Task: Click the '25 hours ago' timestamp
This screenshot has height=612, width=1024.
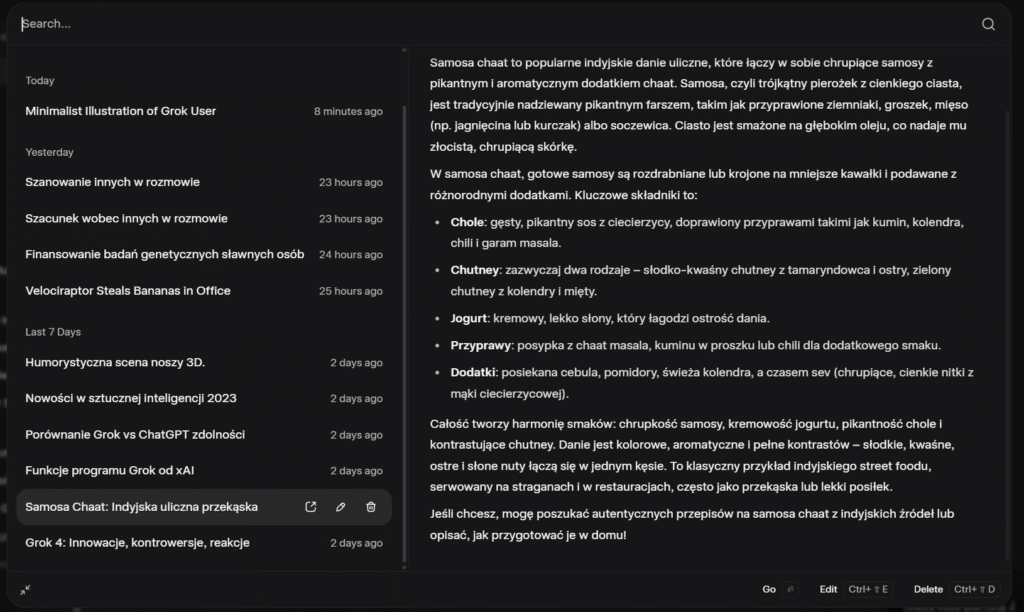Action: [x=351, y=291]
